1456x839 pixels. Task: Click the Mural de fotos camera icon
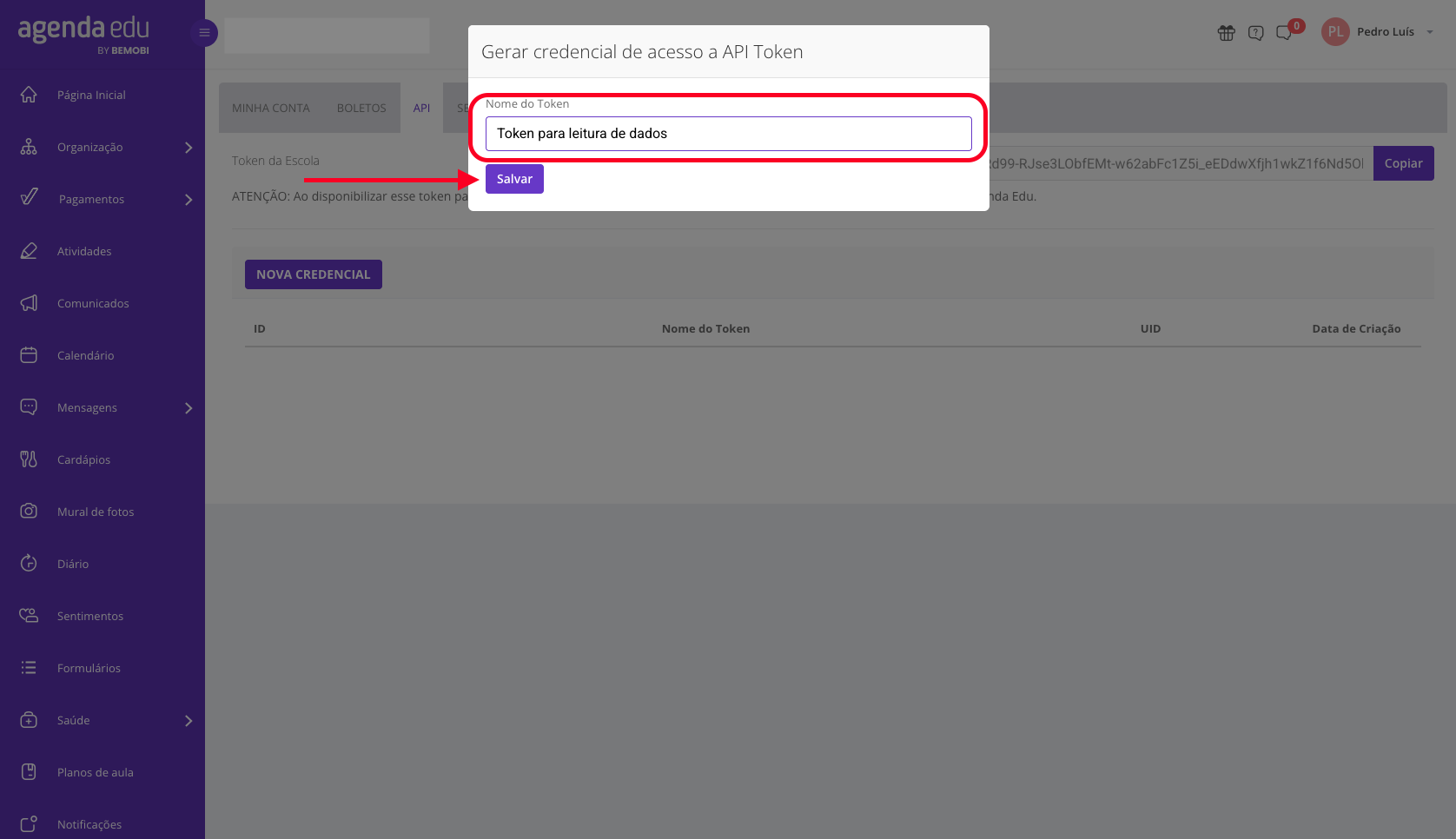tap(29, 512)
